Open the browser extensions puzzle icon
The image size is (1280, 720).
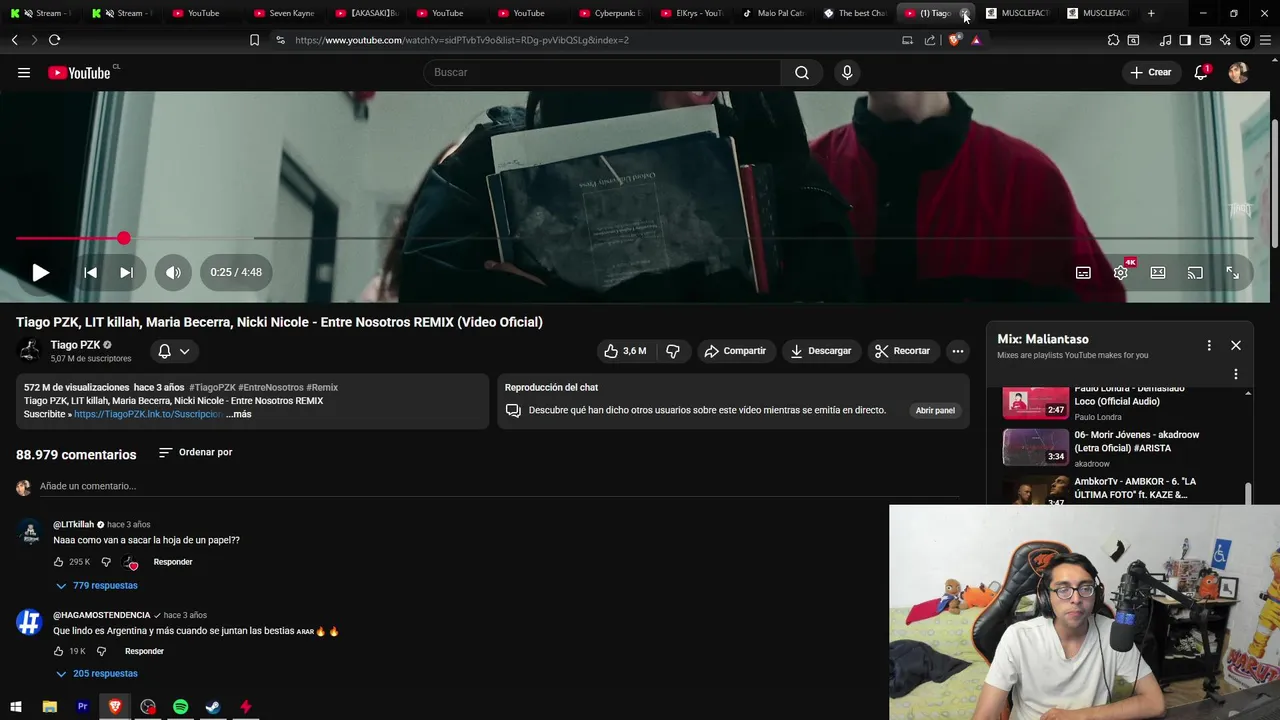(1113, 40)
